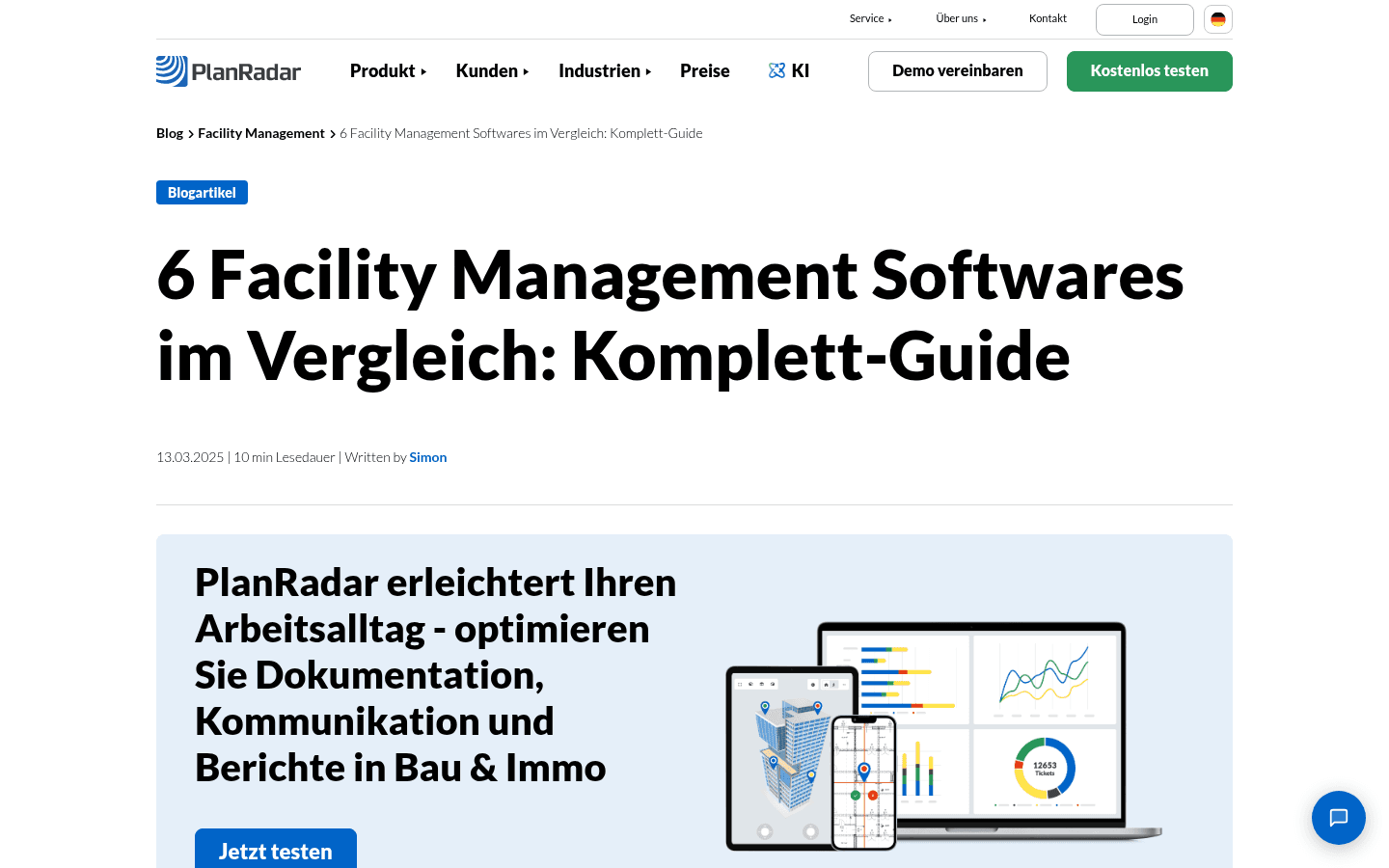1389x868 pixels.
Task: Open the language selector German flag
Action: coord(1218,19)
